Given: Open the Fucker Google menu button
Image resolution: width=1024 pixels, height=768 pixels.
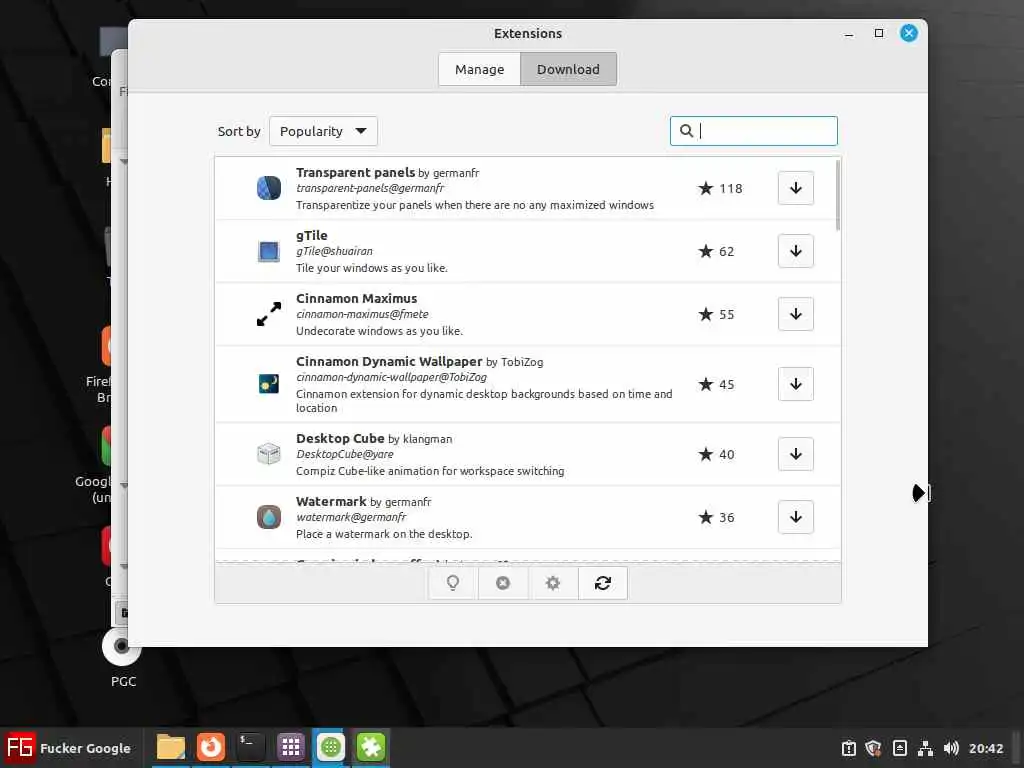Looking at the screenshot, I should 69,748.
